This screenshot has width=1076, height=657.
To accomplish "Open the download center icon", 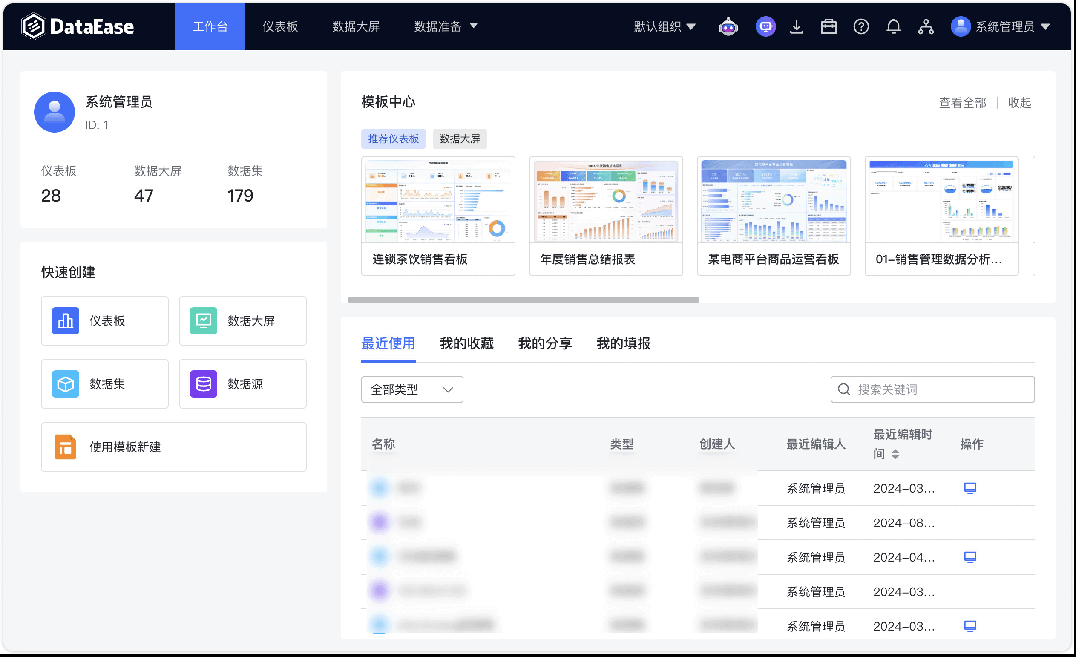I will (796, 26).
